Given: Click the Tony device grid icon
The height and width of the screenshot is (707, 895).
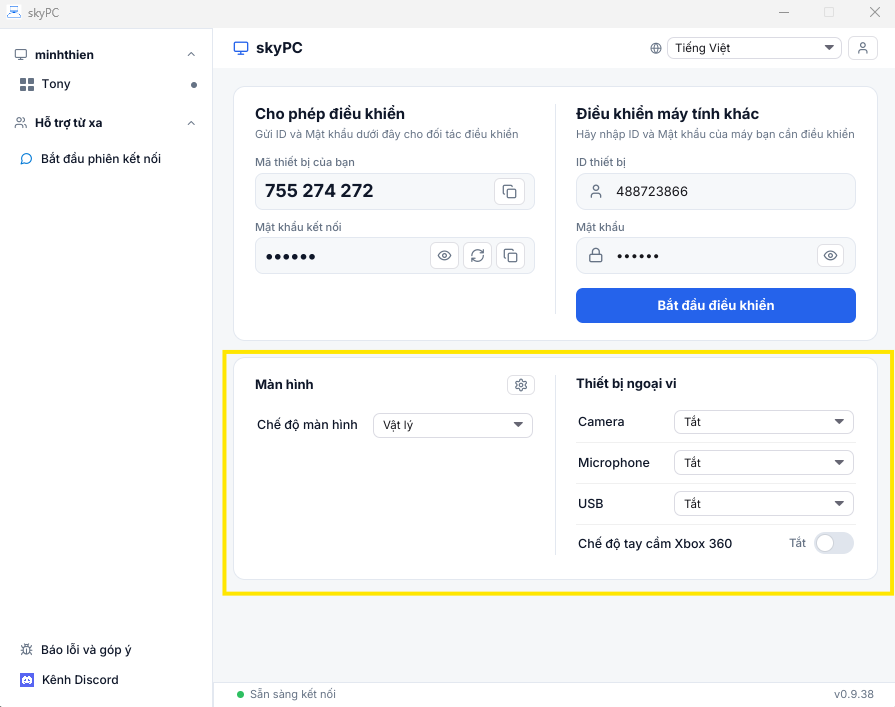Looking at the screenshot, I should click(x=27, y=84).
